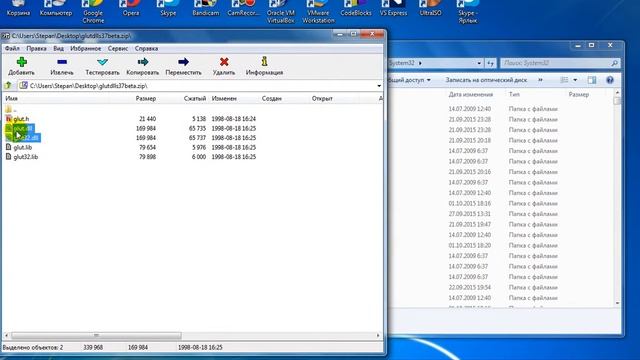This screenshot has width=640, height=360.
Task: Click the Извлечь (Extract) minus icon
Action: tap(62, 62)
